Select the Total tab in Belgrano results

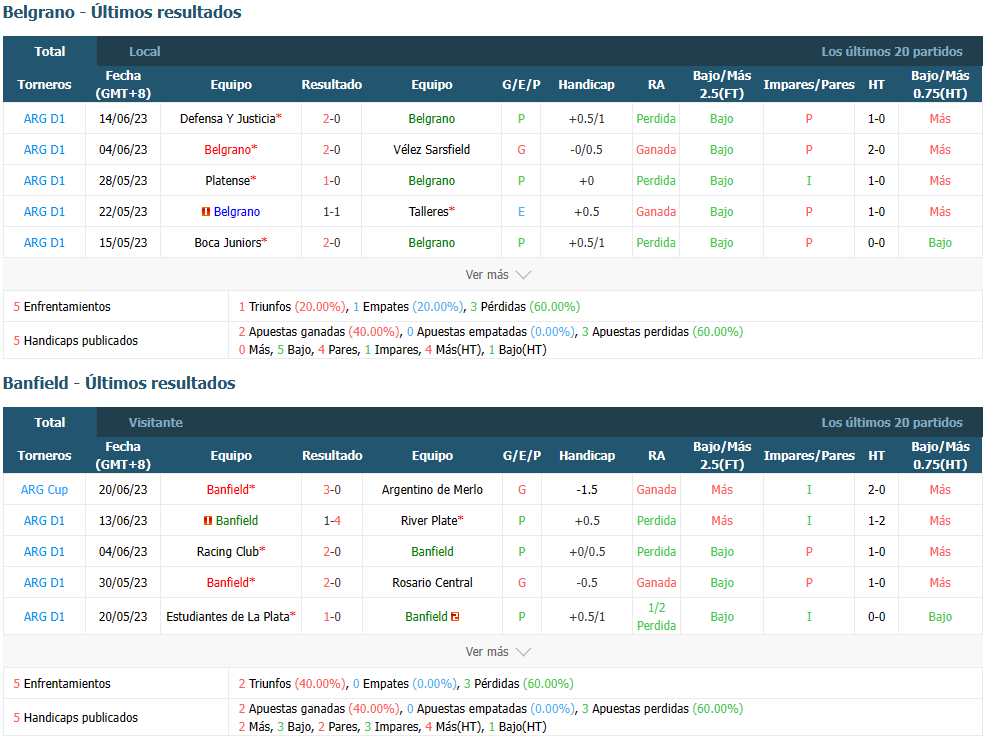[50, 52]
